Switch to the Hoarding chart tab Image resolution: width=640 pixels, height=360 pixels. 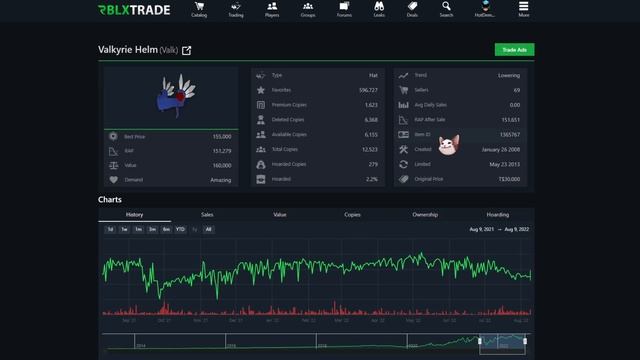(x=498, y=215)
